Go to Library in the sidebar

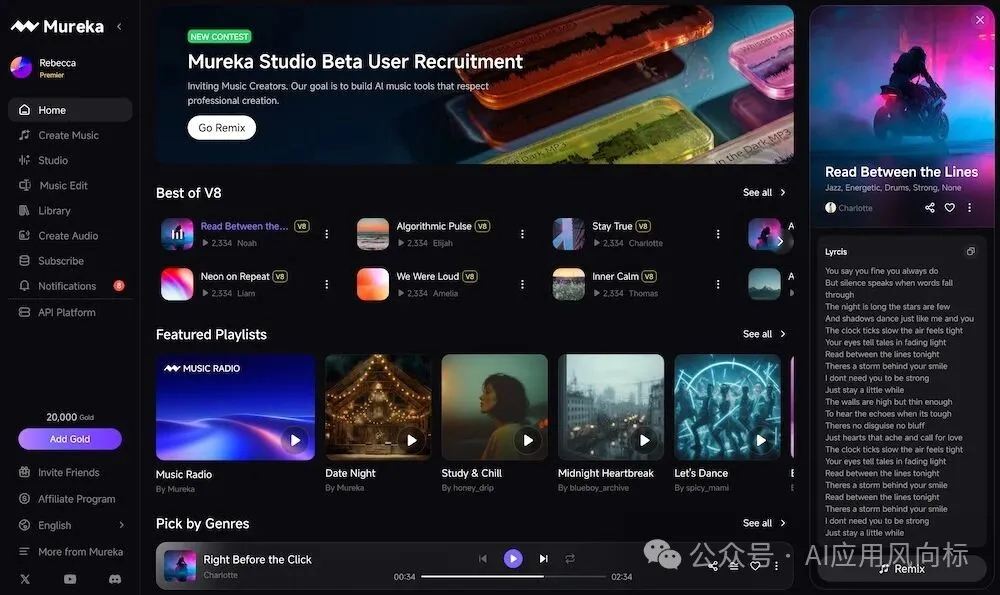coord(54,211)
